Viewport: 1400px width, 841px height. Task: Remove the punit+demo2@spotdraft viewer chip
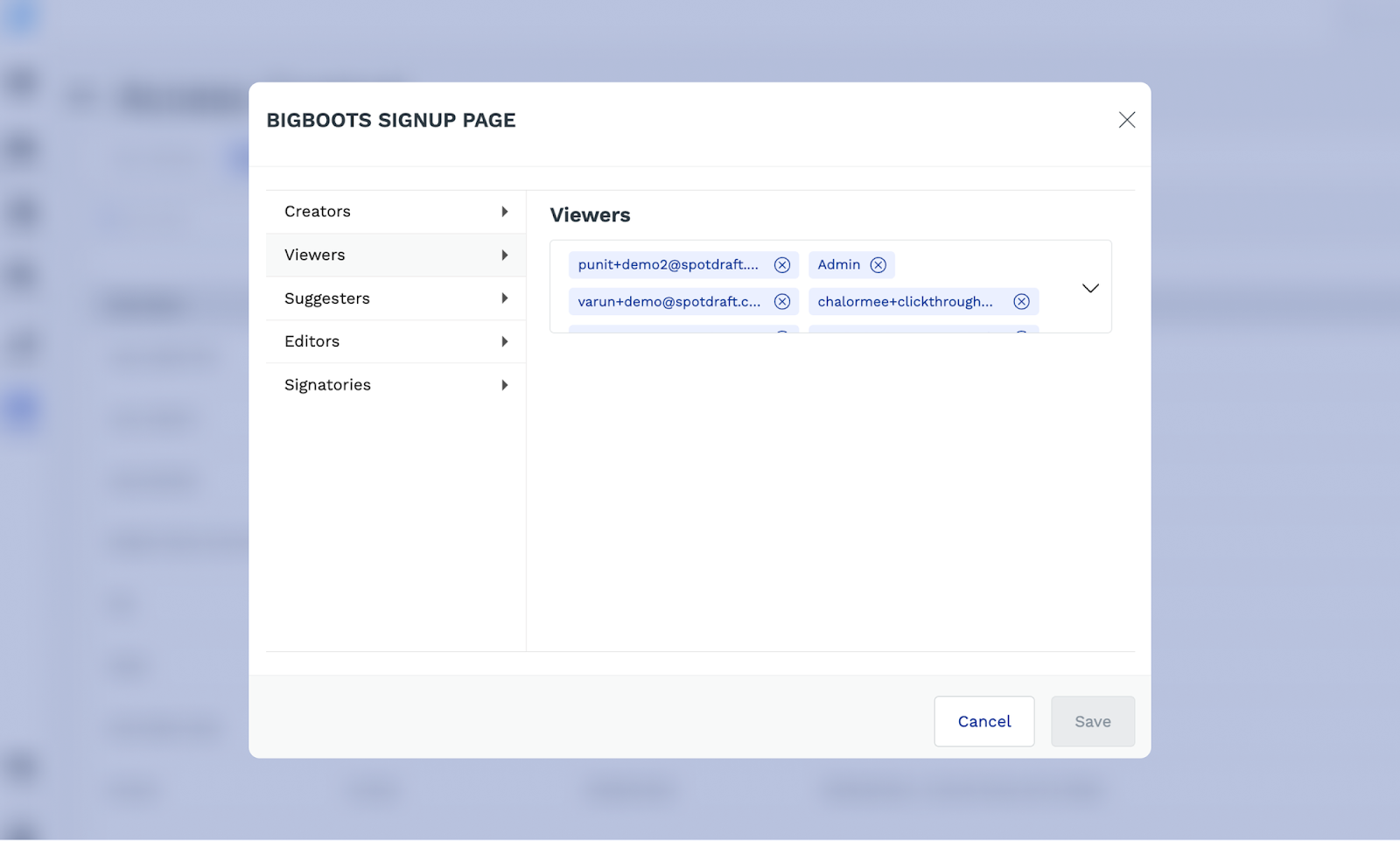pyautogui.click(x=782, y=265)
